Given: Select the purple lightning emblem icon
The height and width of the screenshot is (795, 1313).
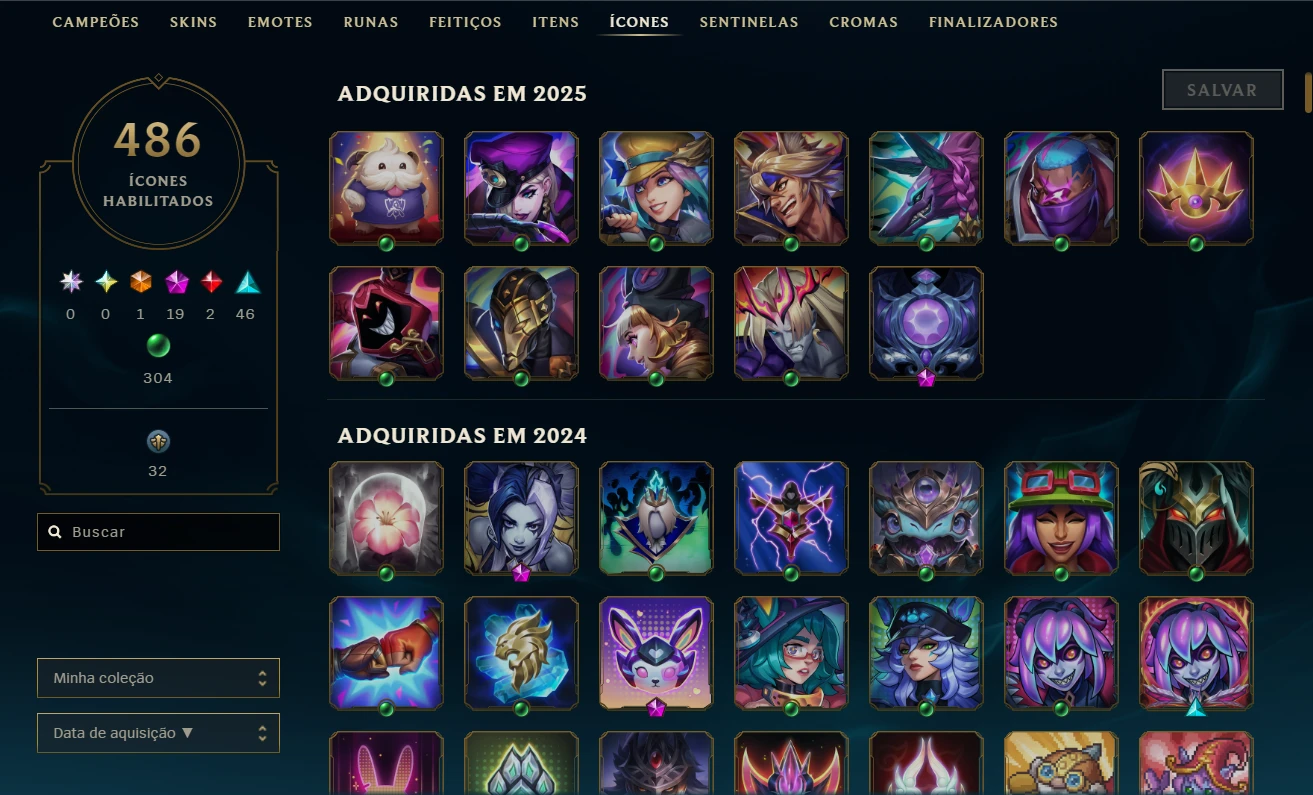Looking at the screenshot, I should 791,518.
